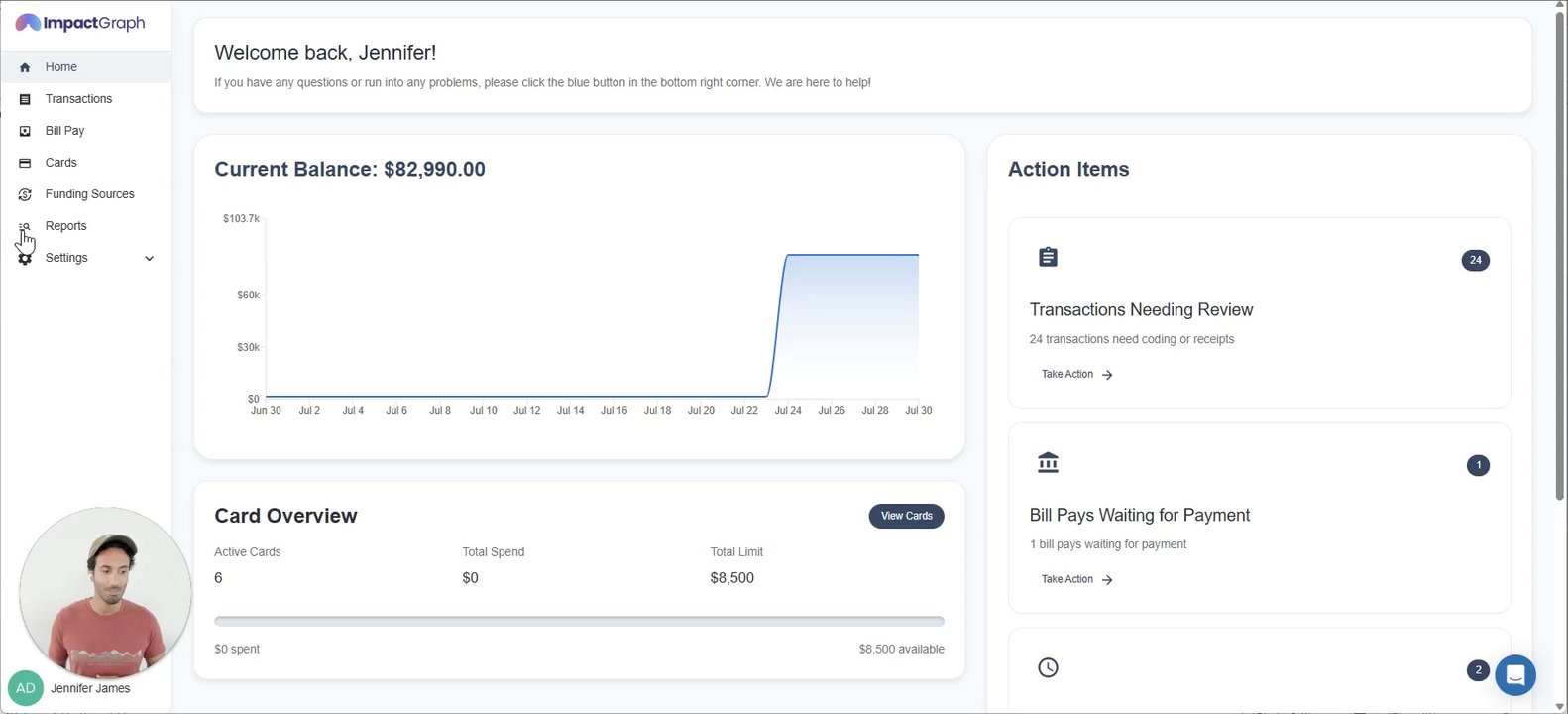Click the Transactions sidebar icon
The image size is (1568, 714).
tap(25, 99)
